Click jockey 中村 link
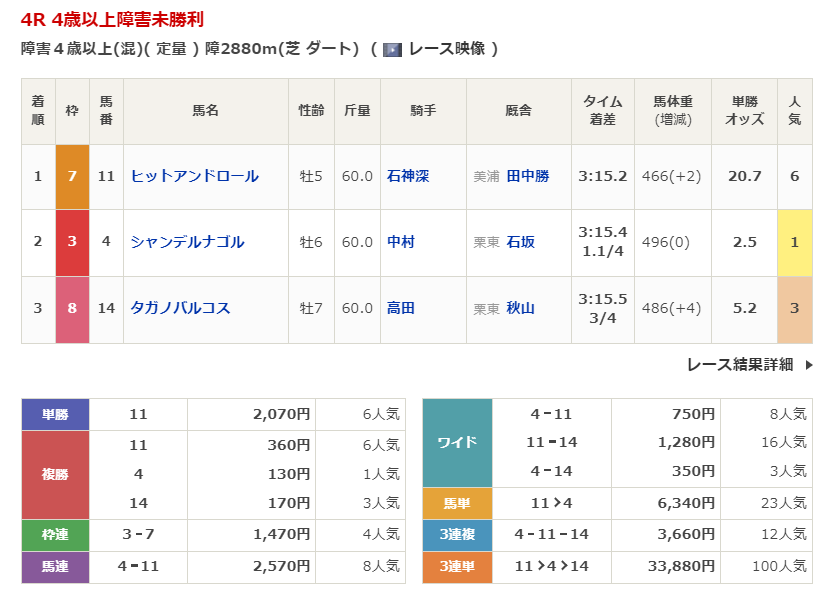Viewport: 830px width, 594px height. coord(401,242)
